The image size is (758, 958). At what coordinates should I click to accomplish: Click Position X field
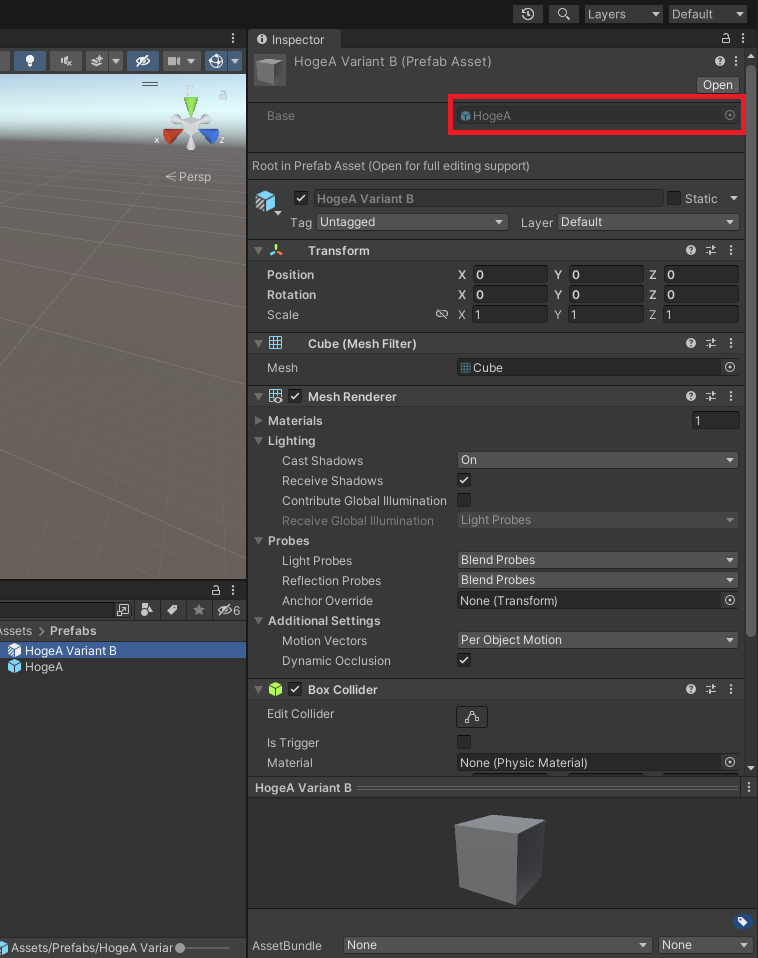pos(510,274)
